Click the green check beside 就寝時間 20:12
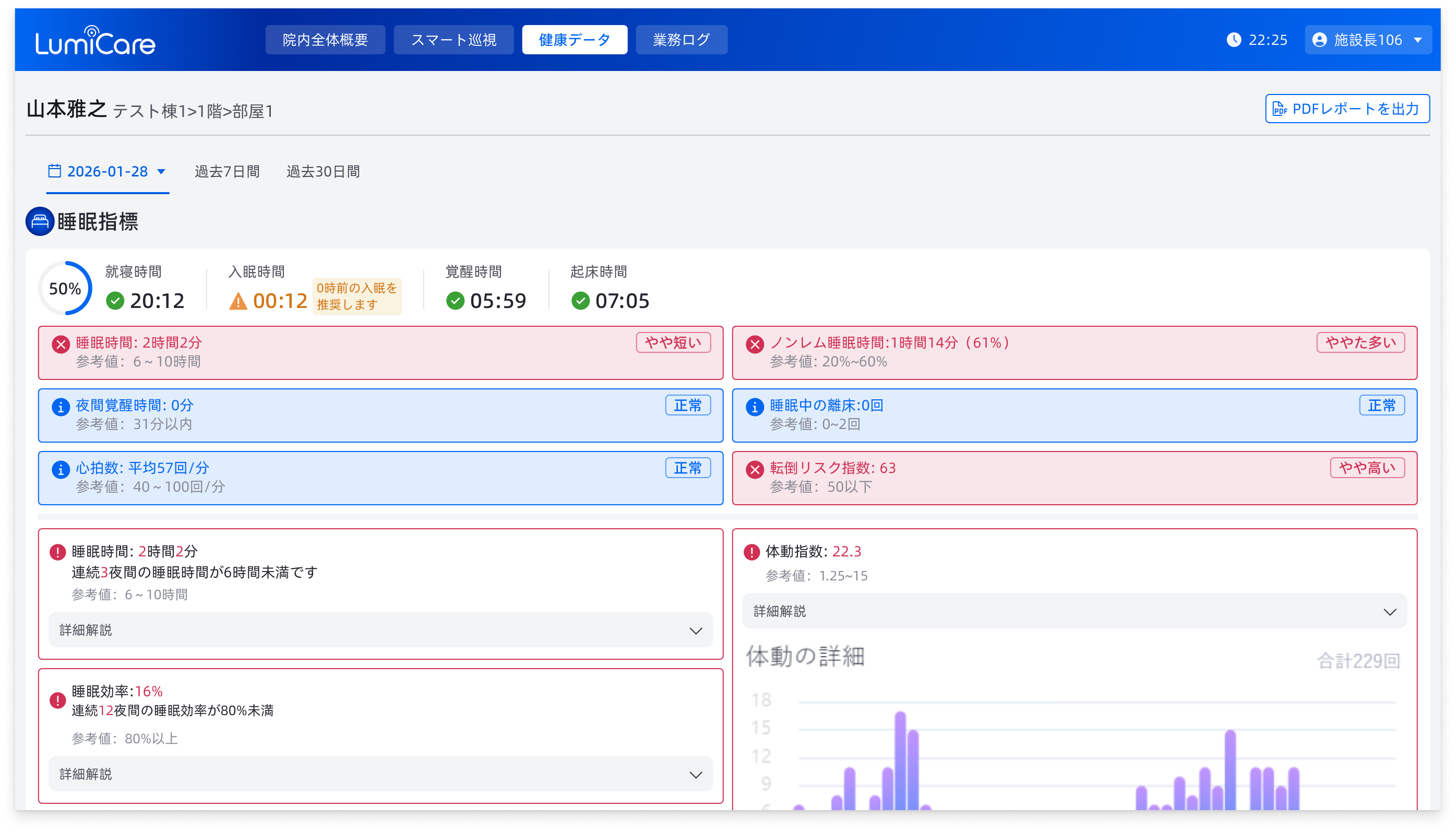Screen dimensions: 1456x832 tap(115, 301)
